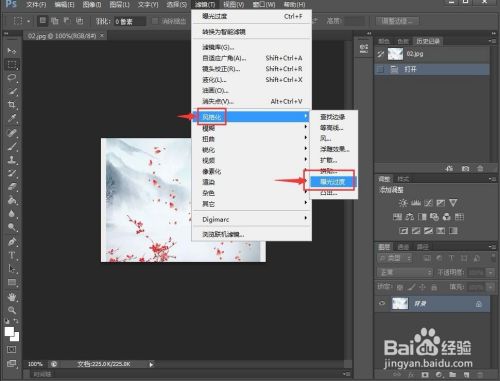Select the Horizontal Type tool
The width and height of the screenshot is (500, 381).
point(12,255)
